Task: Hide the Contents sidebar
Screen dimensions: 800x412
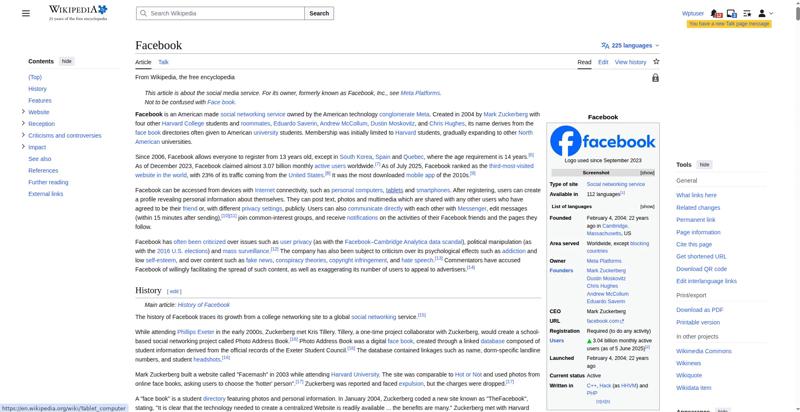Action: point(67,61)
